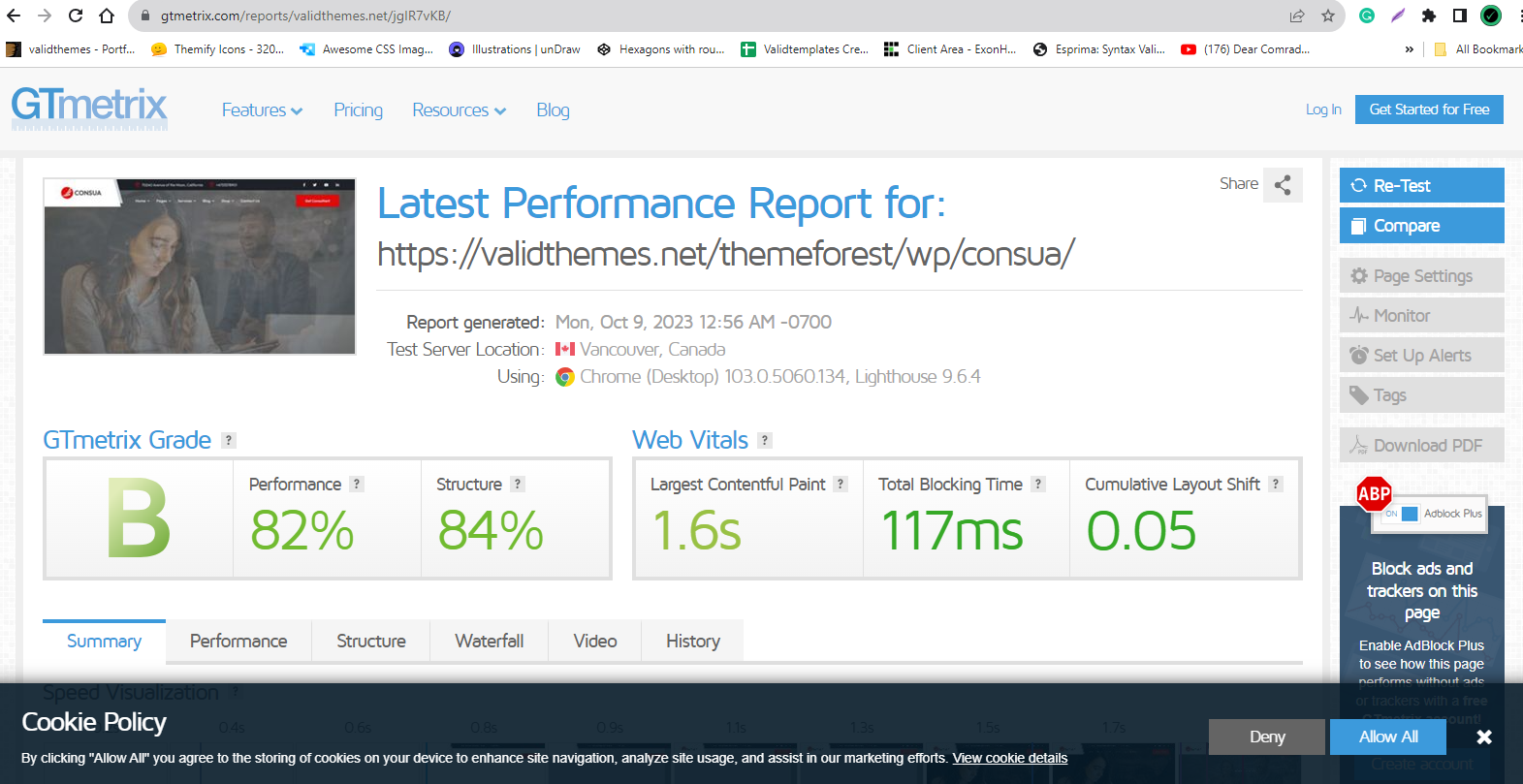
Task: Click the tested URL heading
Action: (726, 254)
